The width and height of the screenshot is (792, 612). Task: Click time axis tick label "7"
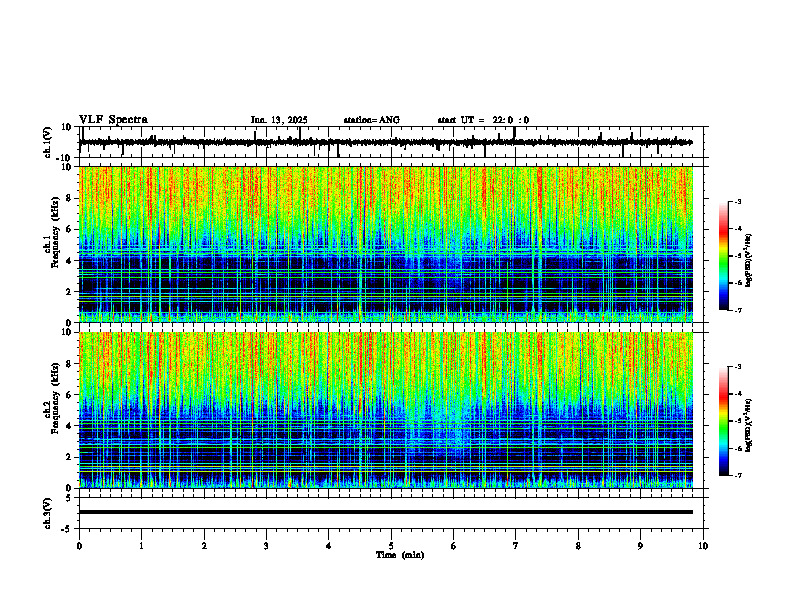(x=516, y=546)
